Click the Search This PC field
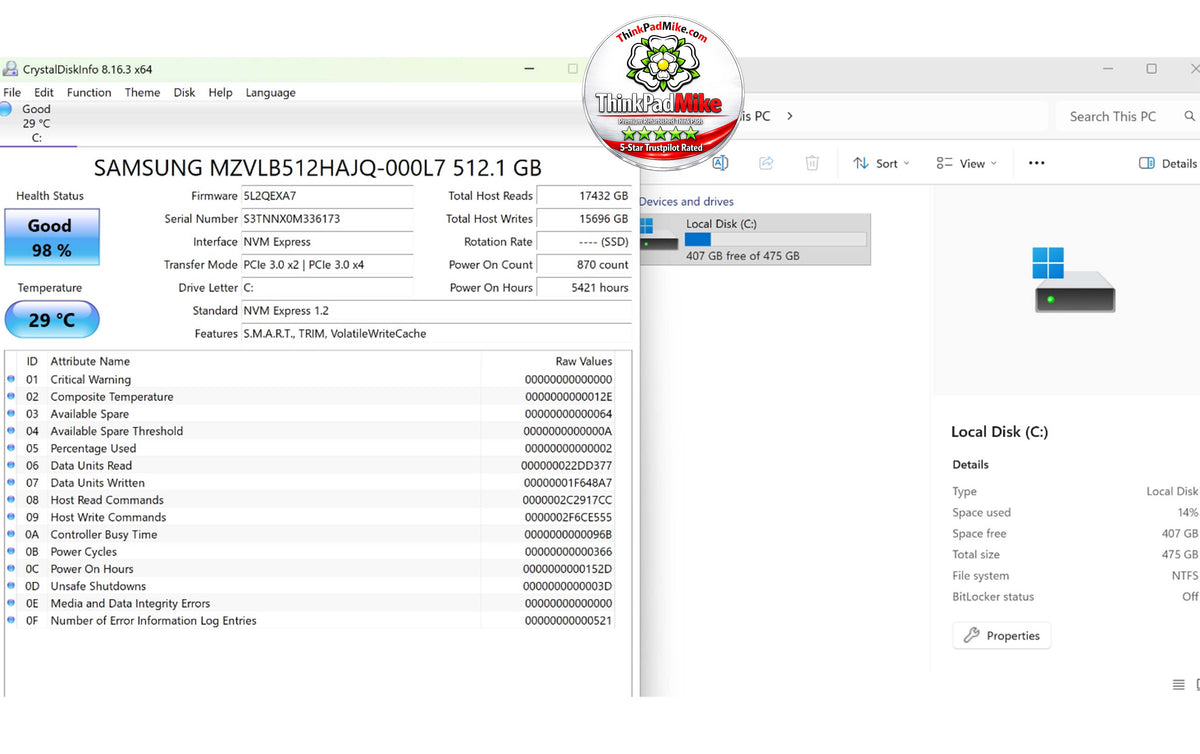Viewport: 1200px width, 754px height. (x=1127, y=116)
